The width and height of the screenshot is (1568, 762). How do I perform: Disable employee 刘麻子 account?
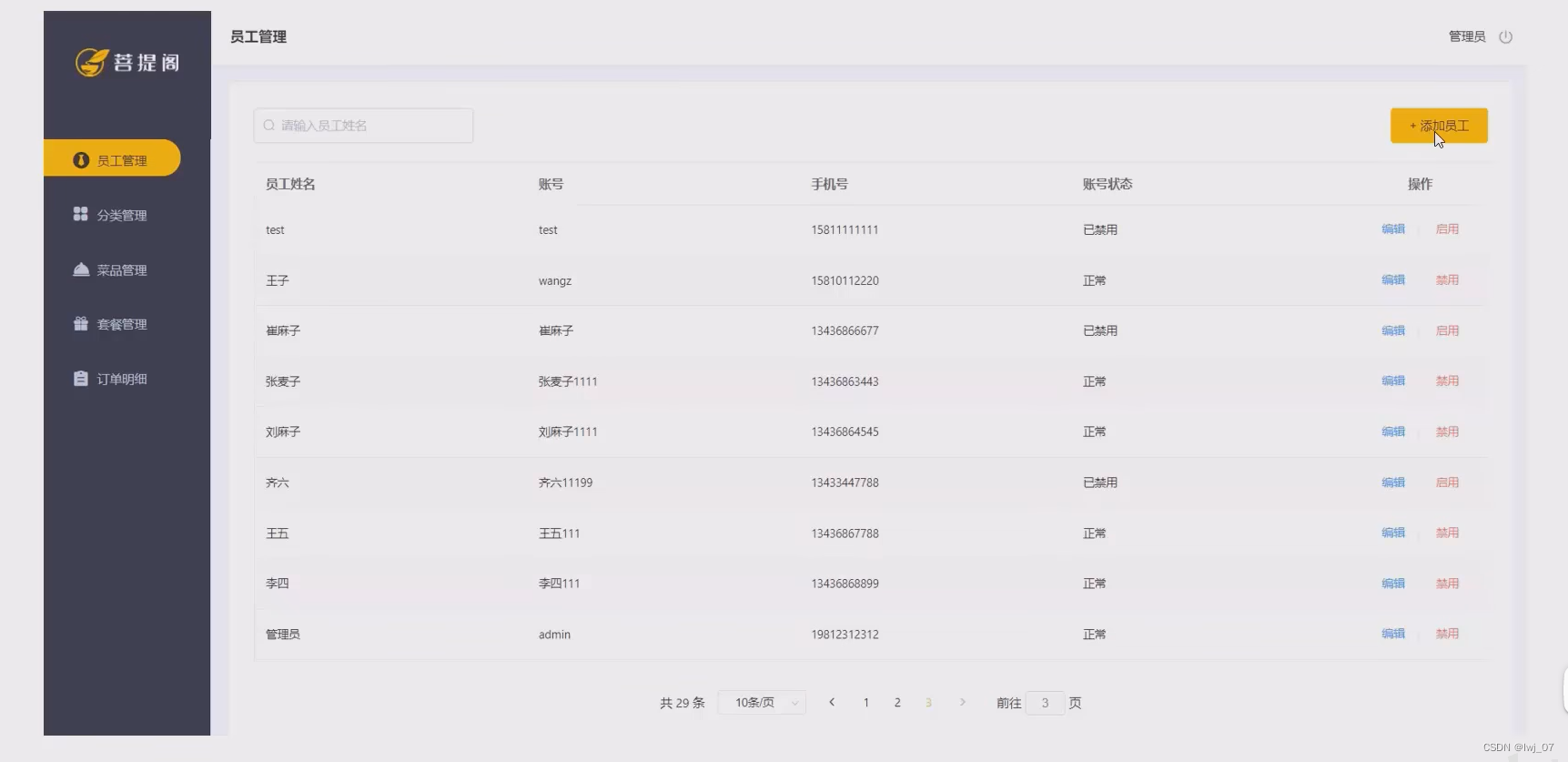tap(1447, 432)
